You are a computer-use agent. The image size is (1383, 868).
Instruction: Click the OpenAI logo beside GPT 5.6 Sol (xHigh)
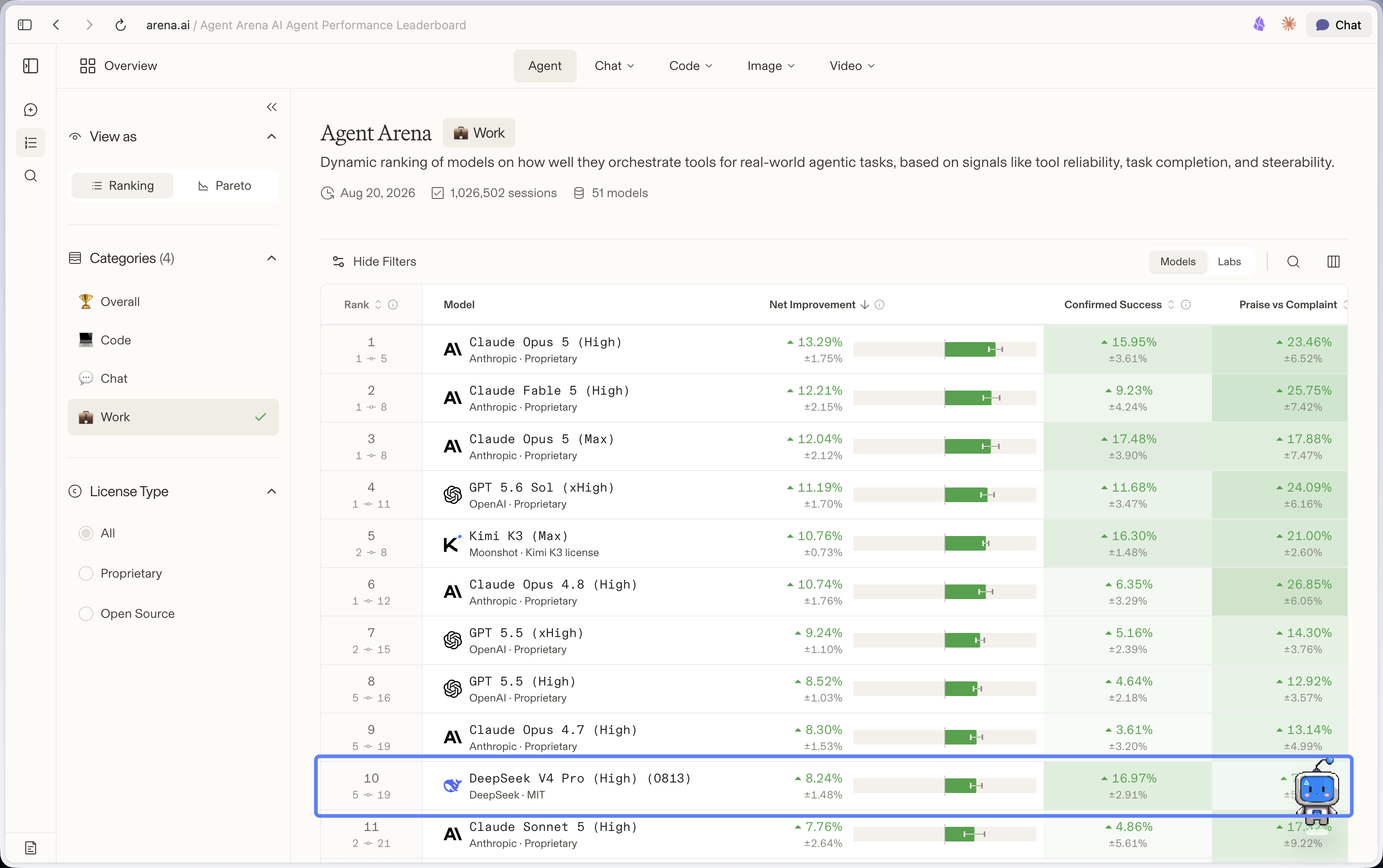coord(452,495)
